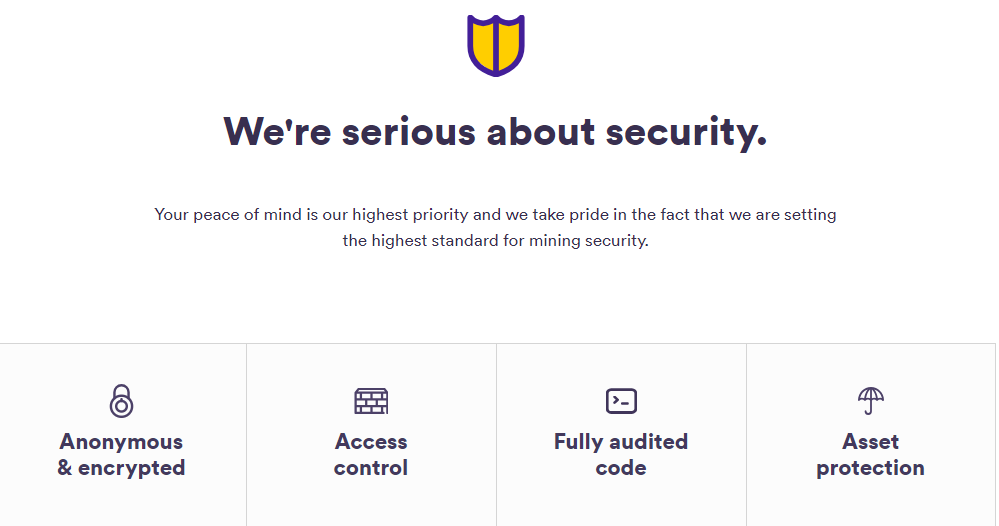Image resolution: width=999 pixels, height=526 pixels.
Task: Click the word "encrypted" in the first card
Action: pos(134,468)
